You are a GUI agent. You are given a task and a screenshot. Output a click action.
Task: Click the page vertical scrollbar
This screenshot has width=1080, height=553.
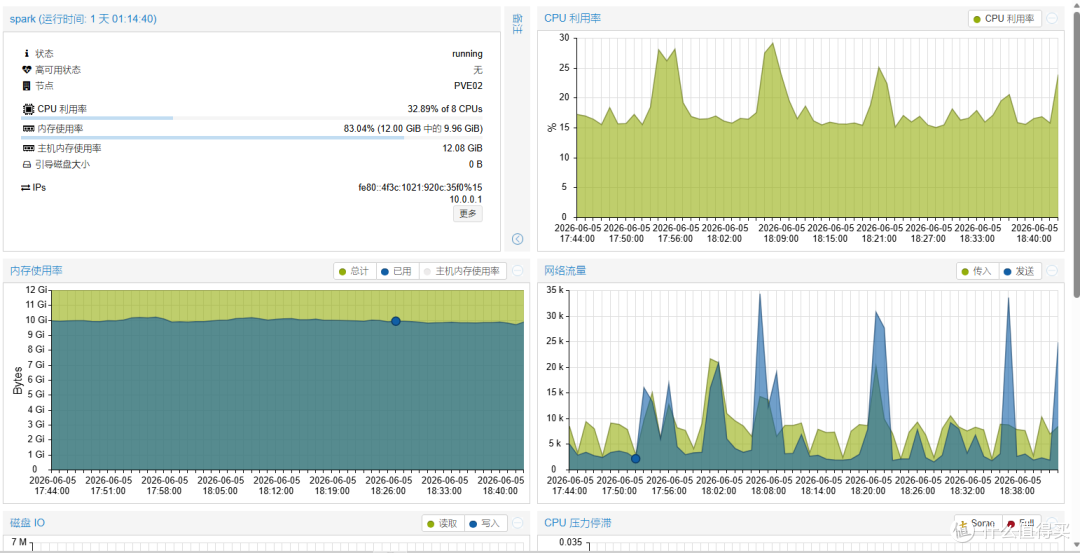[x=1076, y=153]
